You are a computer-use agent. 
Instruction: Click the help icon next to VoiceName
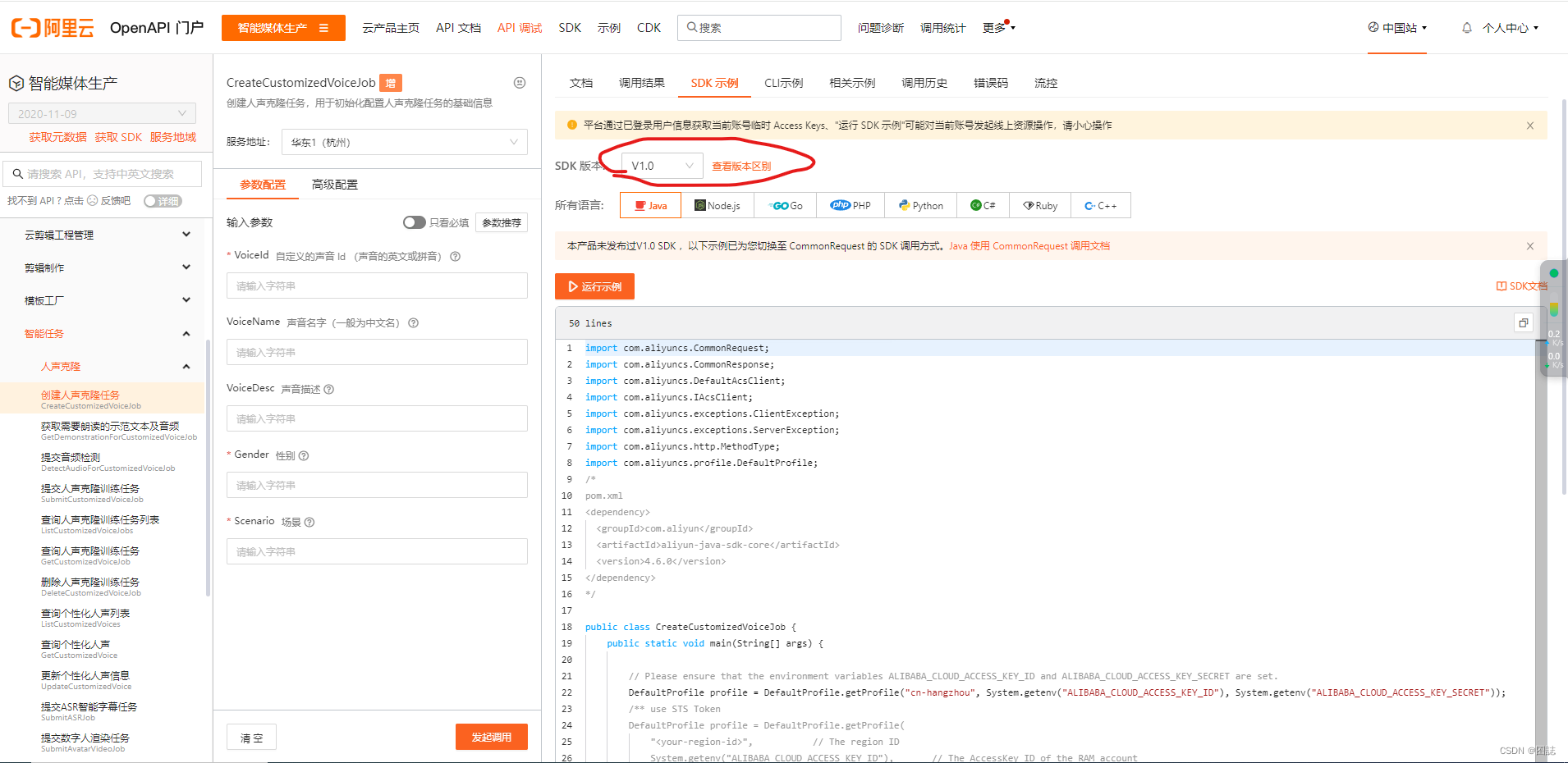point(414,322)
